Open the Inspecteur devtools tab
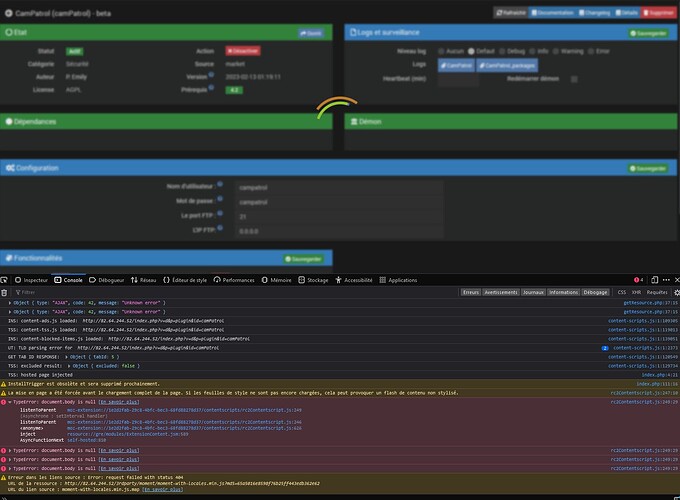 31,280
